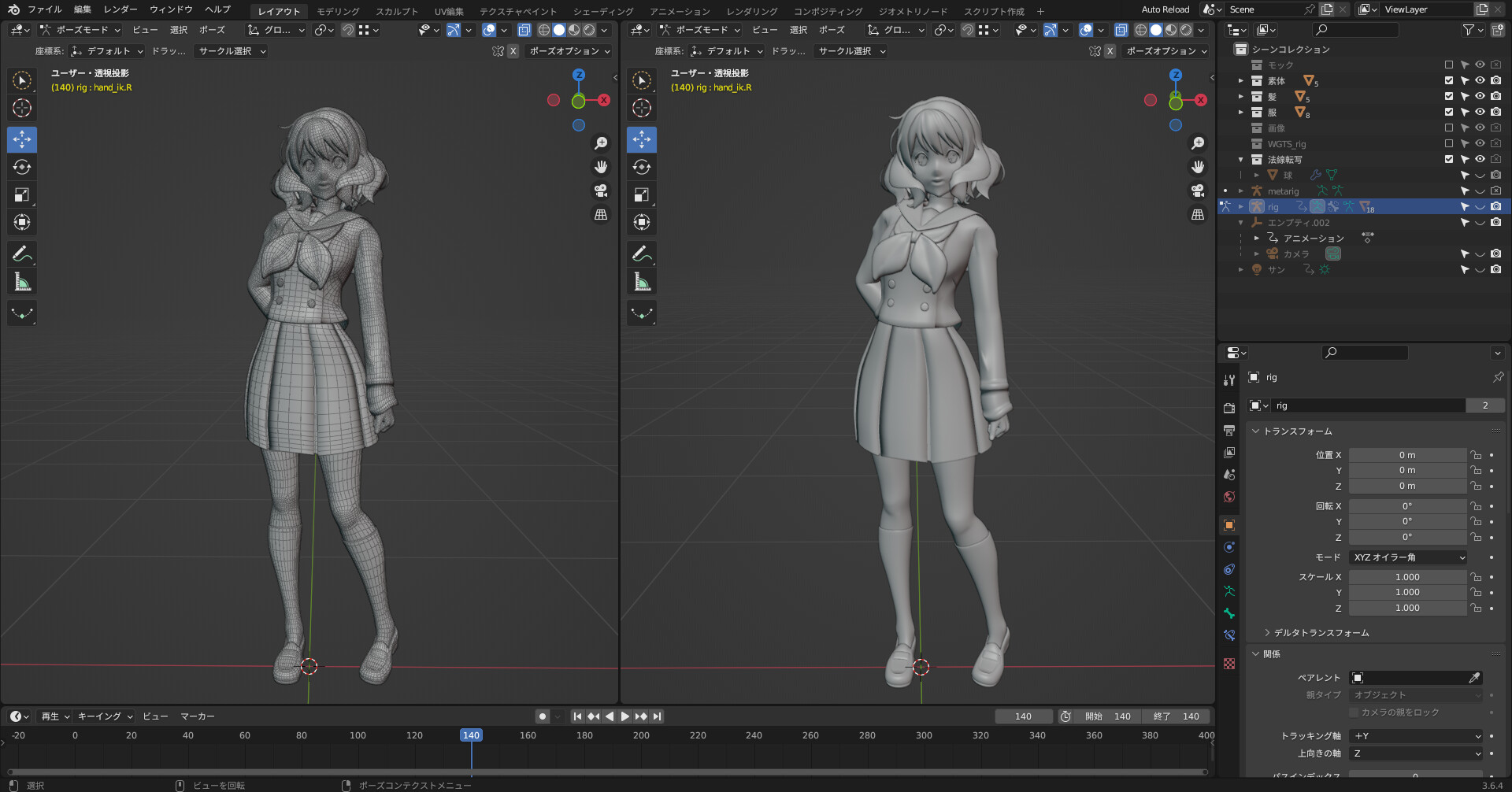This screenshot has height=792, width=1512.
Task: Open the 座標系 デフォルト dropdown in right viewport
Action: [x=726, y=51]
